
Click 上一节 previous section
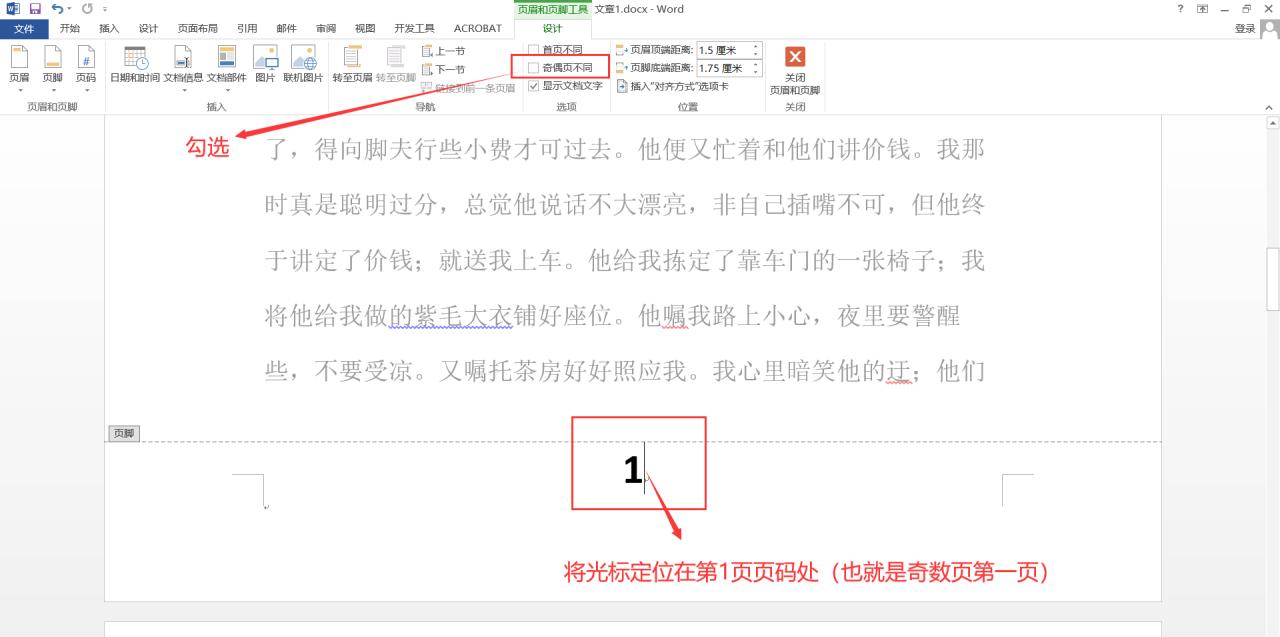pyautogui.click(x=443, y=51)
